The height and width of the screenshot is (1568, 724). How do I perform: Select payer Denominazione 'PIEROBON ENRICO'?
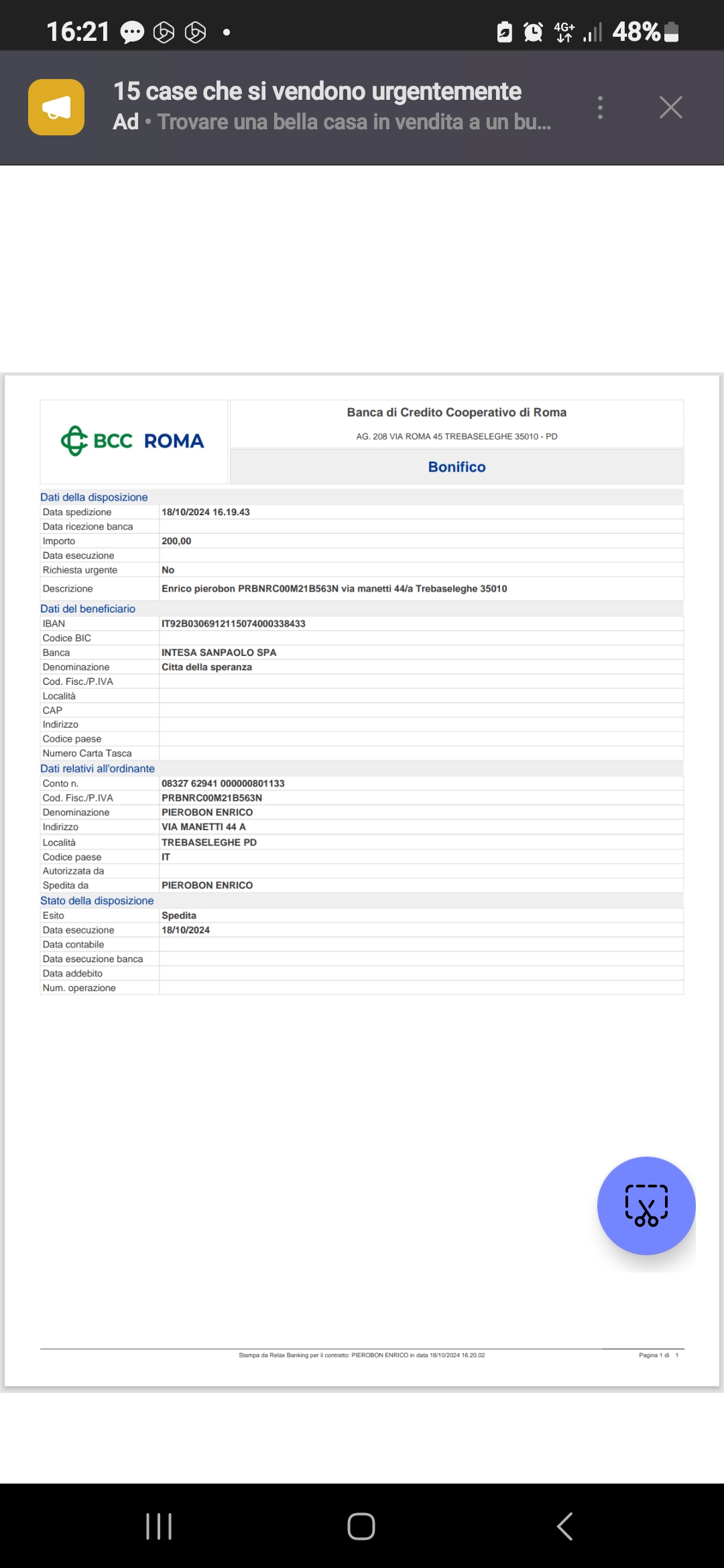coord(207,812)
